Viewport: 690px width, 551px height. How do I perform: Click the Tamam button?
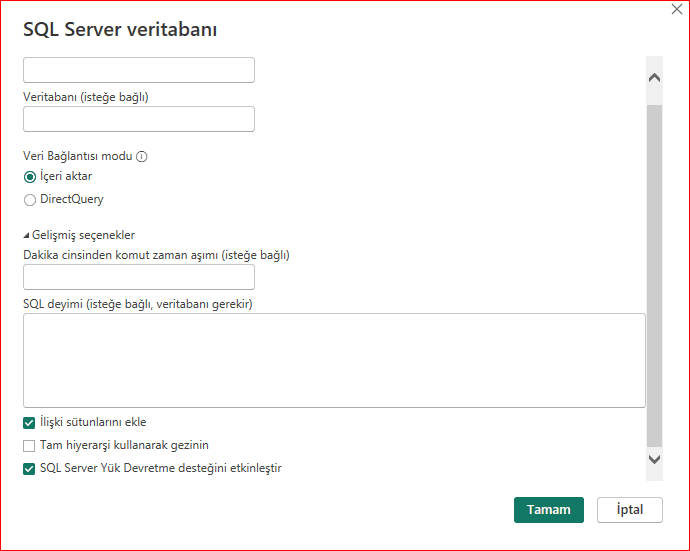coord(548,509)
